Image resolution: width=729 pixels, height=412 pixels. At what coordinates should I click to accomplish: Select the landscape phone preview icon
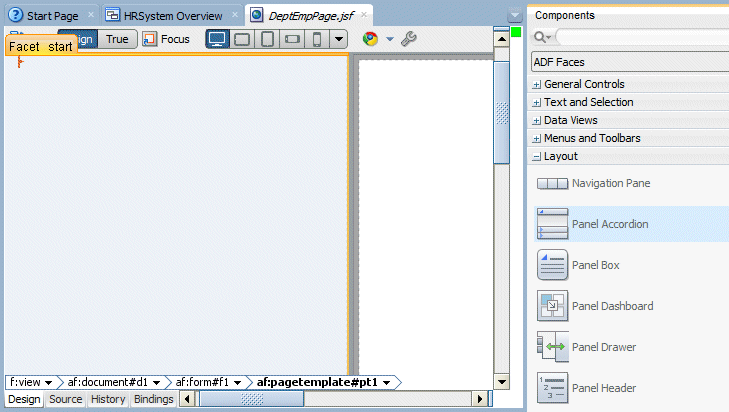(x=292, y=39)
